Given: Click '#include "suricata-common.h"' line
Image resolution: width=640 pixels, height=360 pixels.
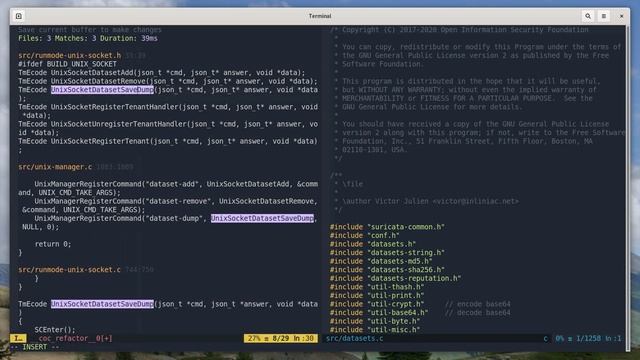Looking at the screenshot, I should coord(387,227).
